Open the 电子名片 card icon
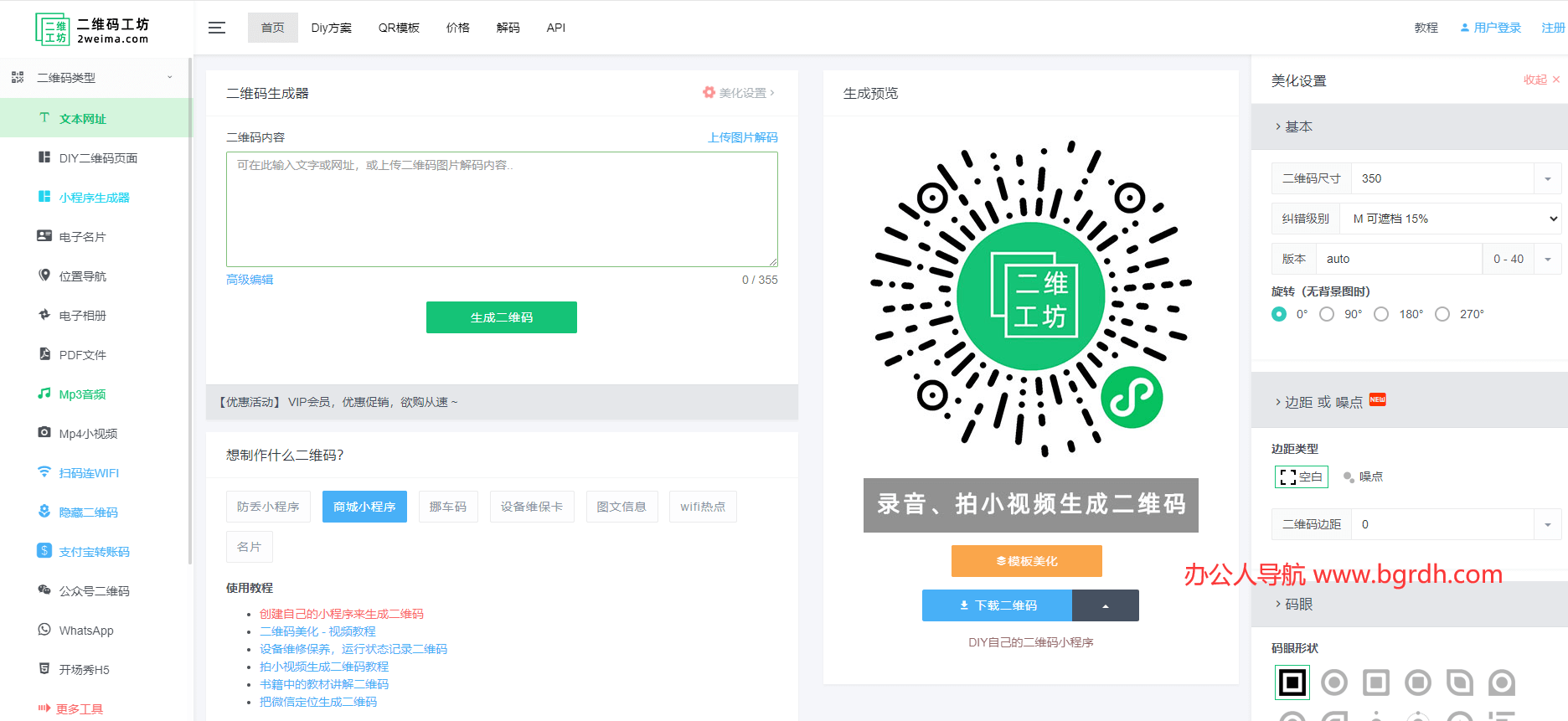Screen dimensions: 1568x721 click(x=44, y=236)
